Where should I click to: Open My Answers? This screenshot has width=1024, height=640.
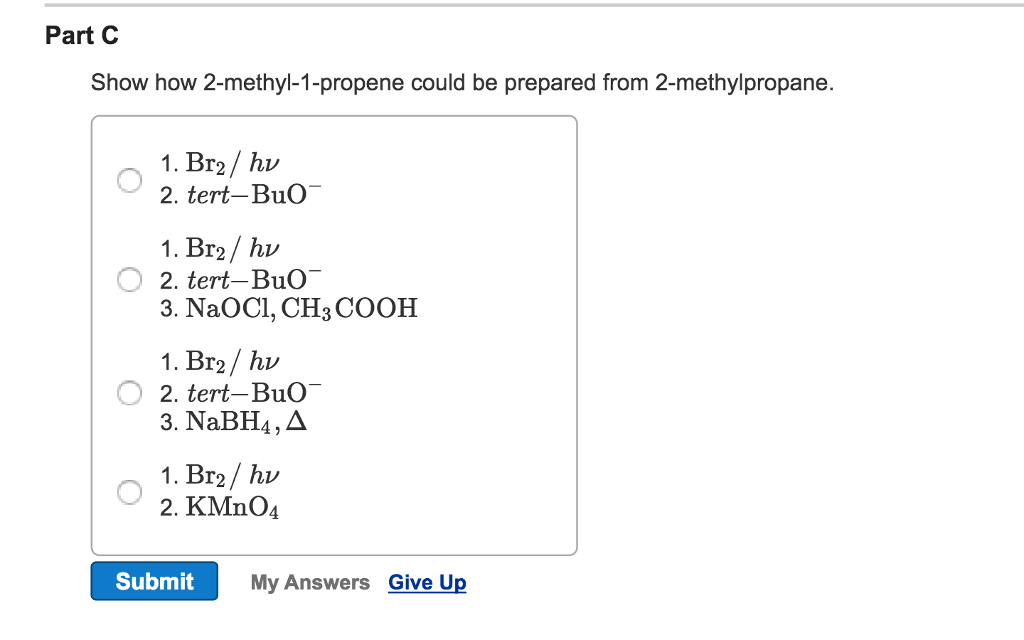[x=309, y=581]
